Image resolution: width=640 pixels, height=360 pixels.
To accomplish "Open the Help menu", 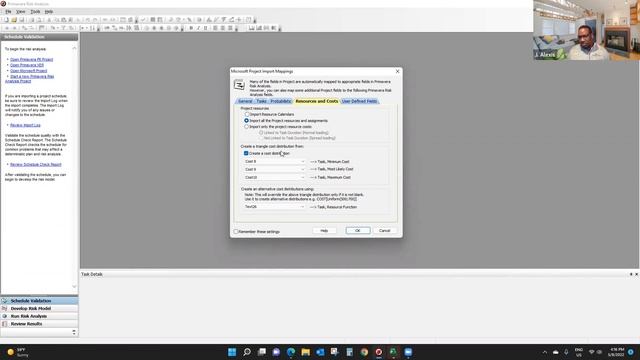I will coord(49,11).
